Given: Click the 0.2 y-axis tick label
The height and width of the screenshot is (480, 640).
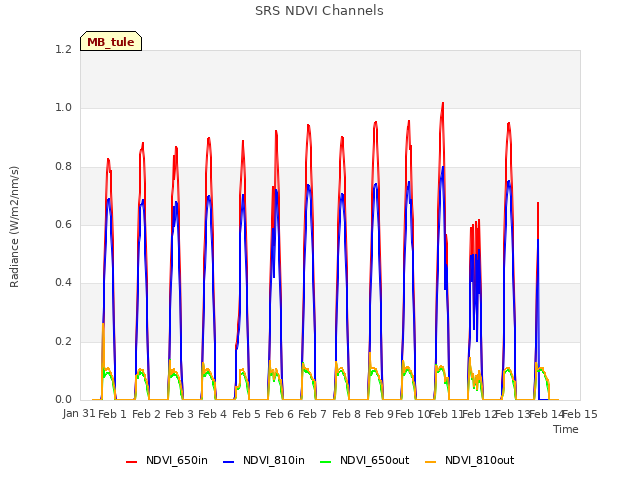Looking at the screenshot, I should pos(64,341).
